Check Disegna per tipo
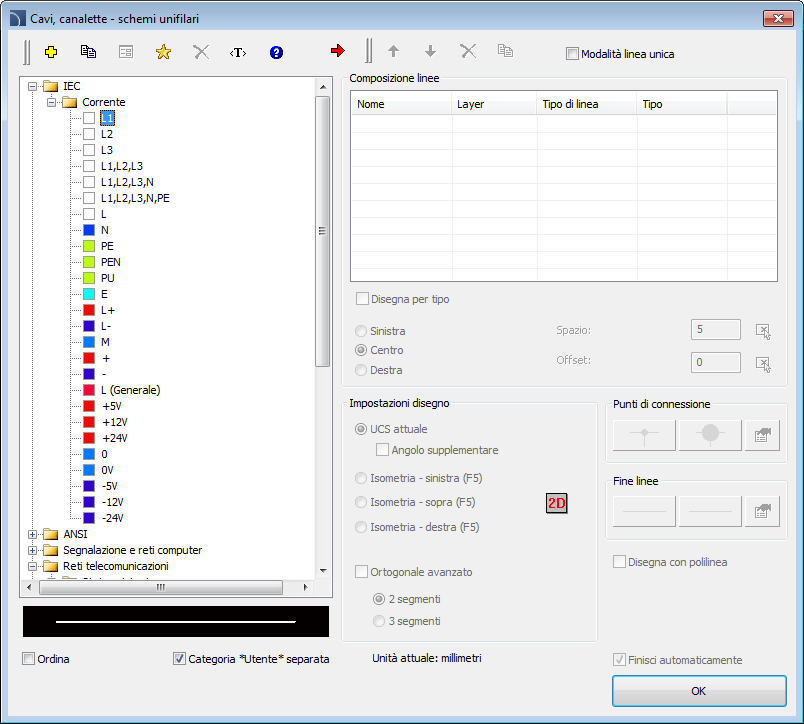The image size is (804, 724). point(362,299)
